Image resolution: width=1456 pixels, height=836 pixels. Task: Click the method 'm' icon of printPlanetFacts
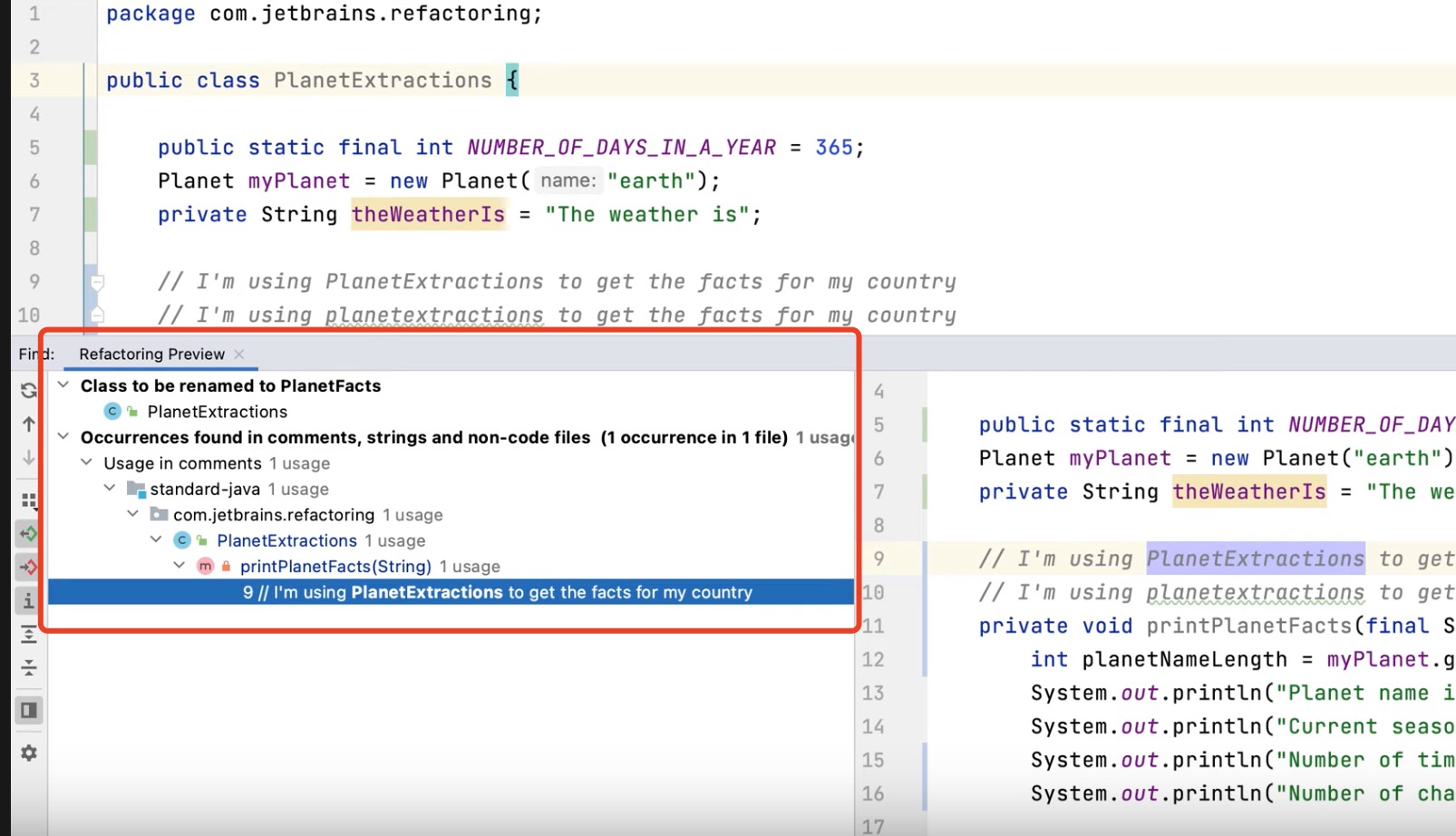pos(205,566)
